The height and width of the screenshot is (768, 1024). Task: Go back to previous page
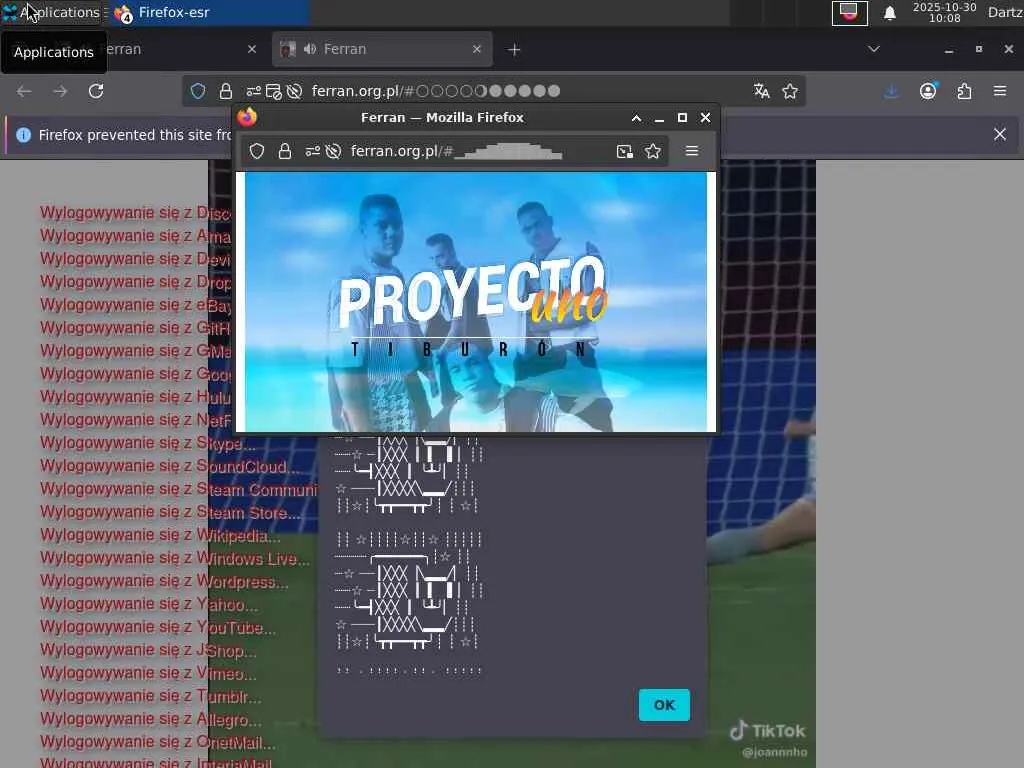click(x=24, y=91)
